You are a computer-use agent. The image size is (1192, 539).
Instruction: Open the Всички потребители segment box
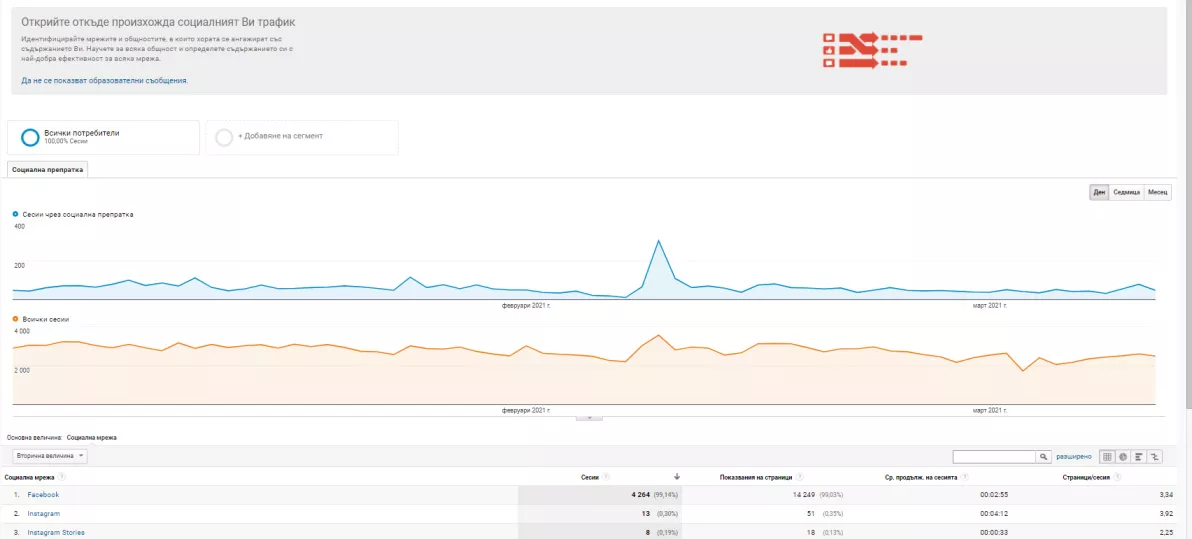point(103,138)
